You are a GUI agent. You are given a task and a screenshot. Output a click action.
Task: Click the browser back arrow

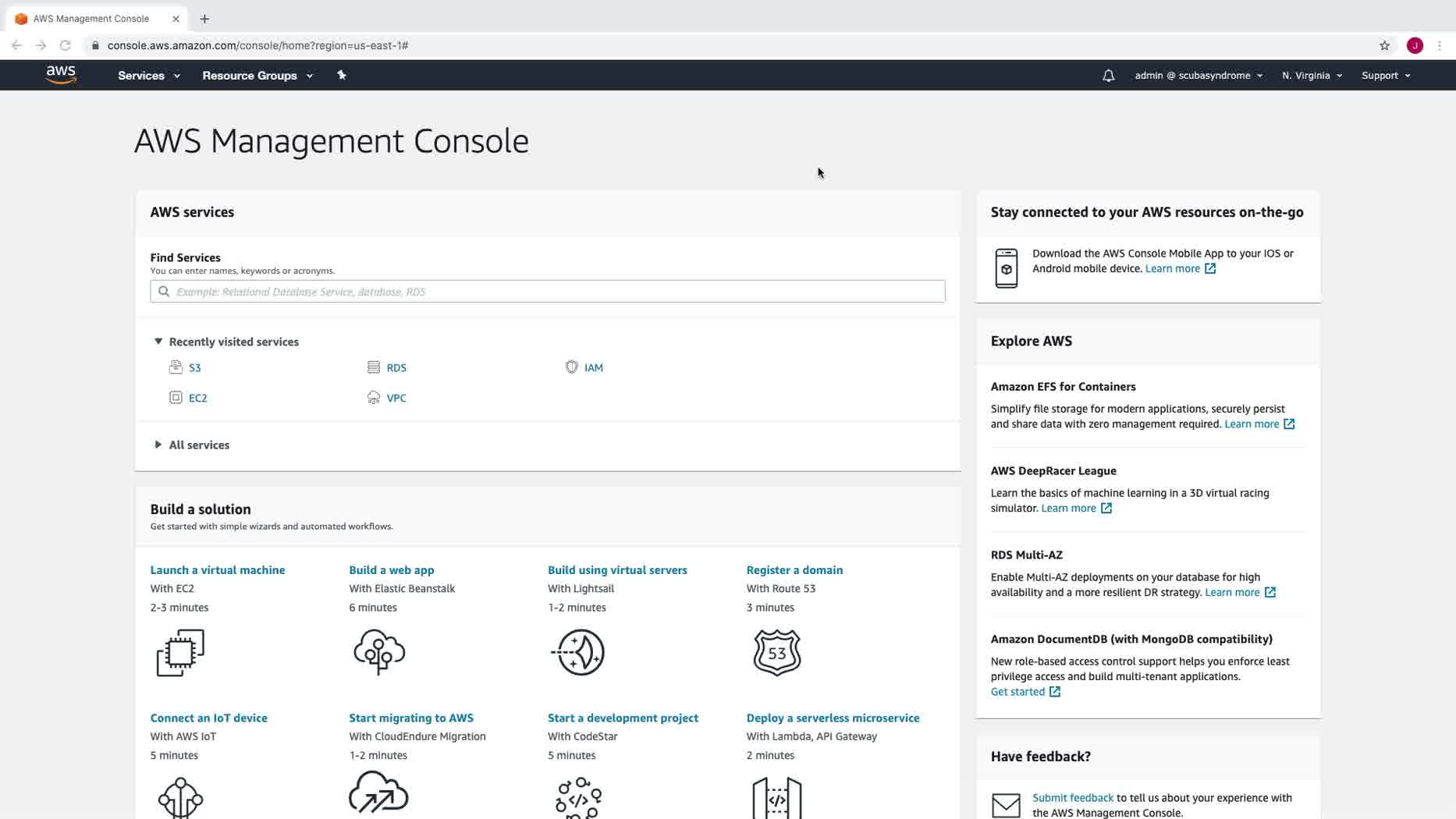[16, 45]
